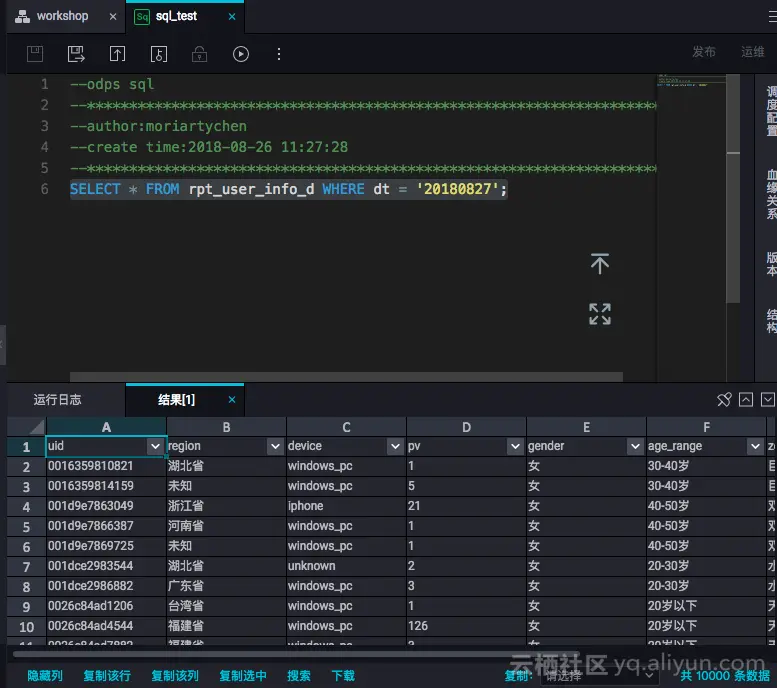This screenshot has width=777, height=688.
Task: Click 下载 download link
Action: click(343, 676)
